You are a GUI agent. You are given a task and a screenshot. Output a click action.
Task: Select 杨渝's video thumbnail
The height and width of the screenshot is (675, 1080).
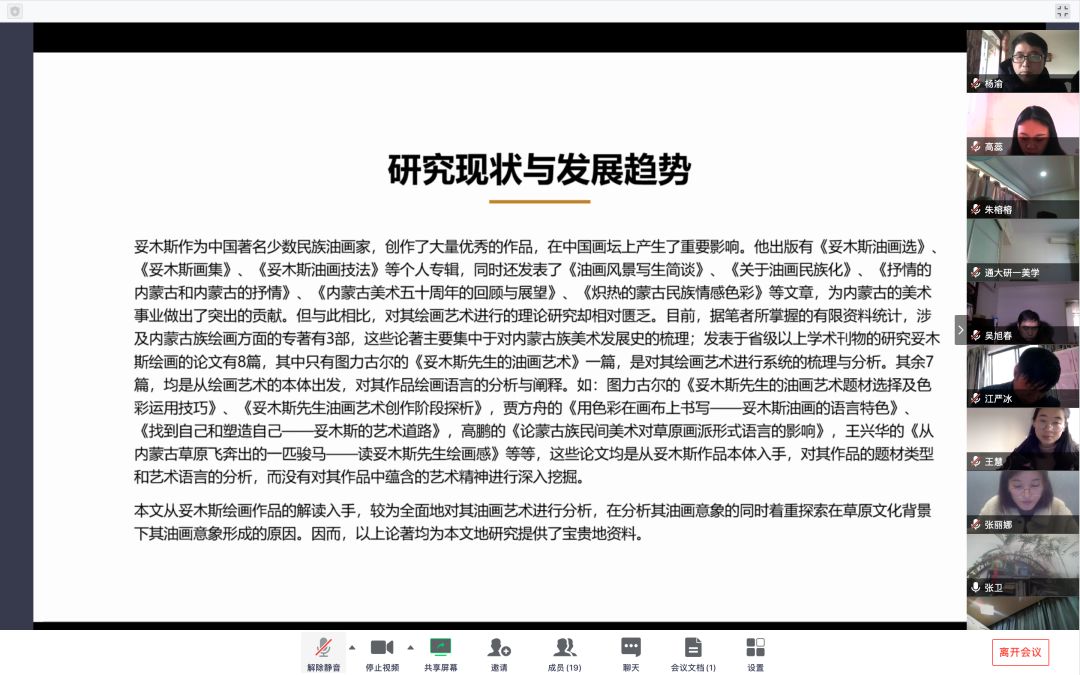1022,60
